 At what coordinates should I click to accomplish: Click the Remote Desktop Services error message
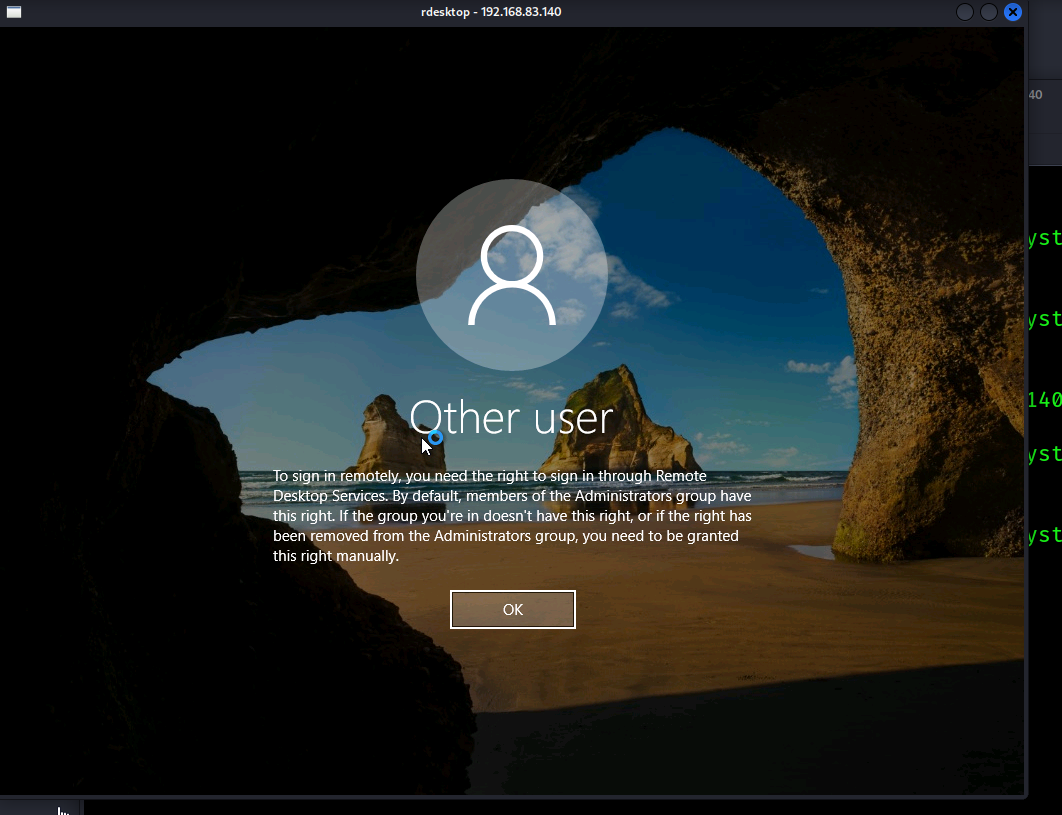pyautogui.click(x=512, y=516)
